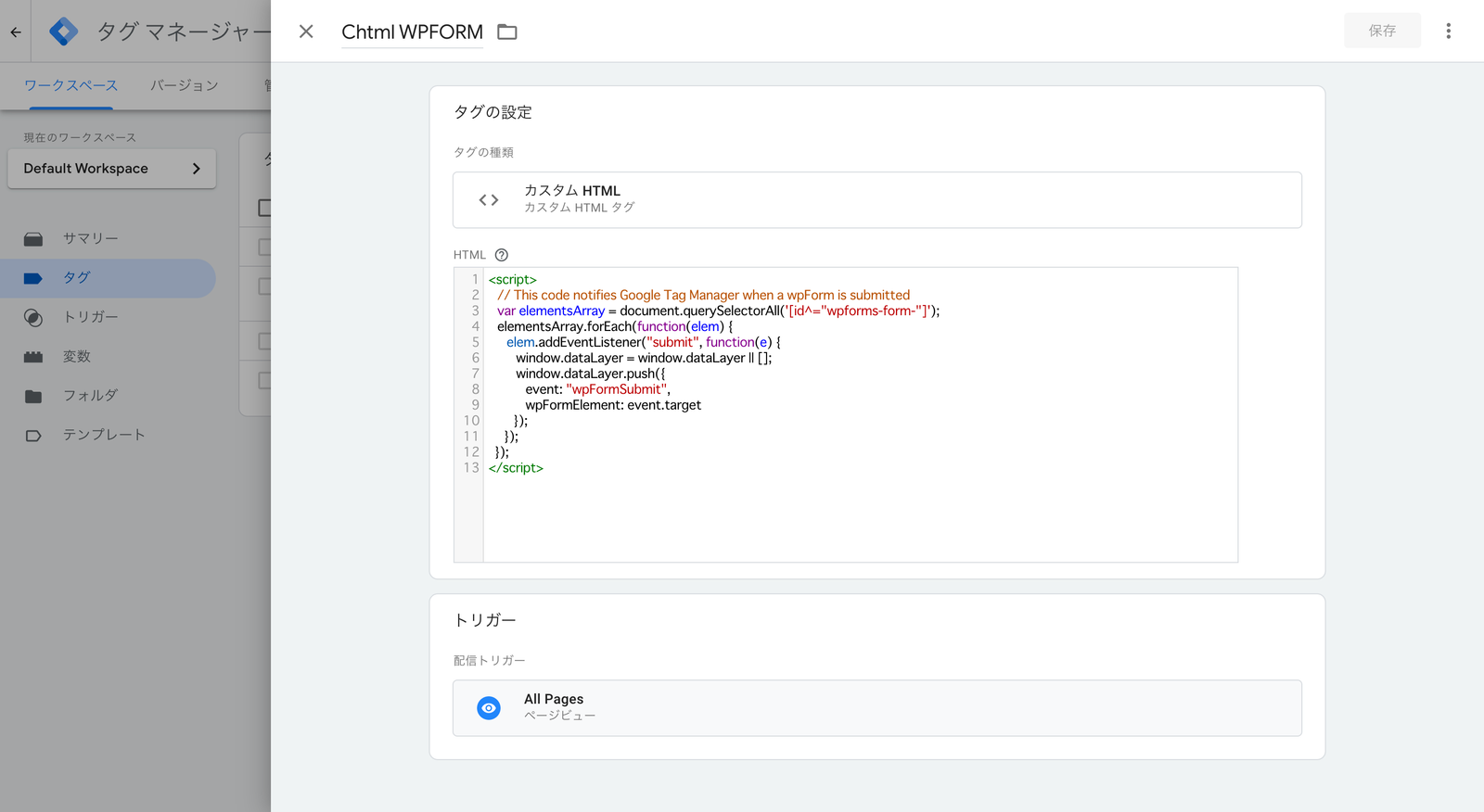Open the three-dot more options menu
Image resolution: width=1484 pixels, height=812 pixels.
(x=1448, y=31)
